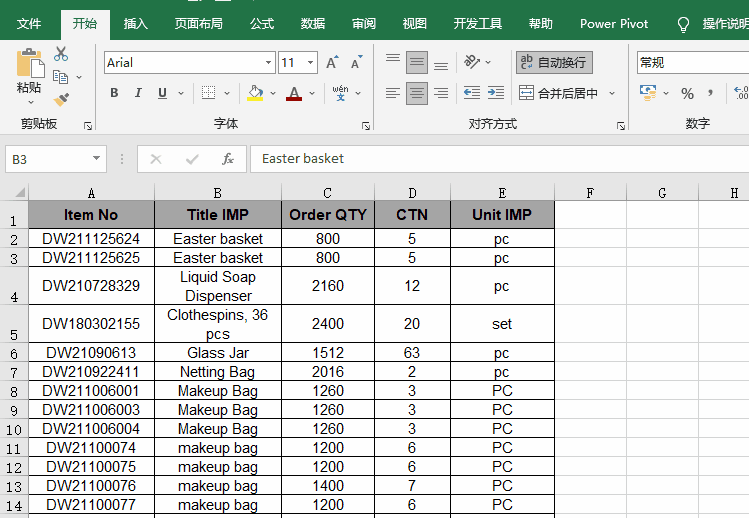Open the borders dropdown arrow

227,93
